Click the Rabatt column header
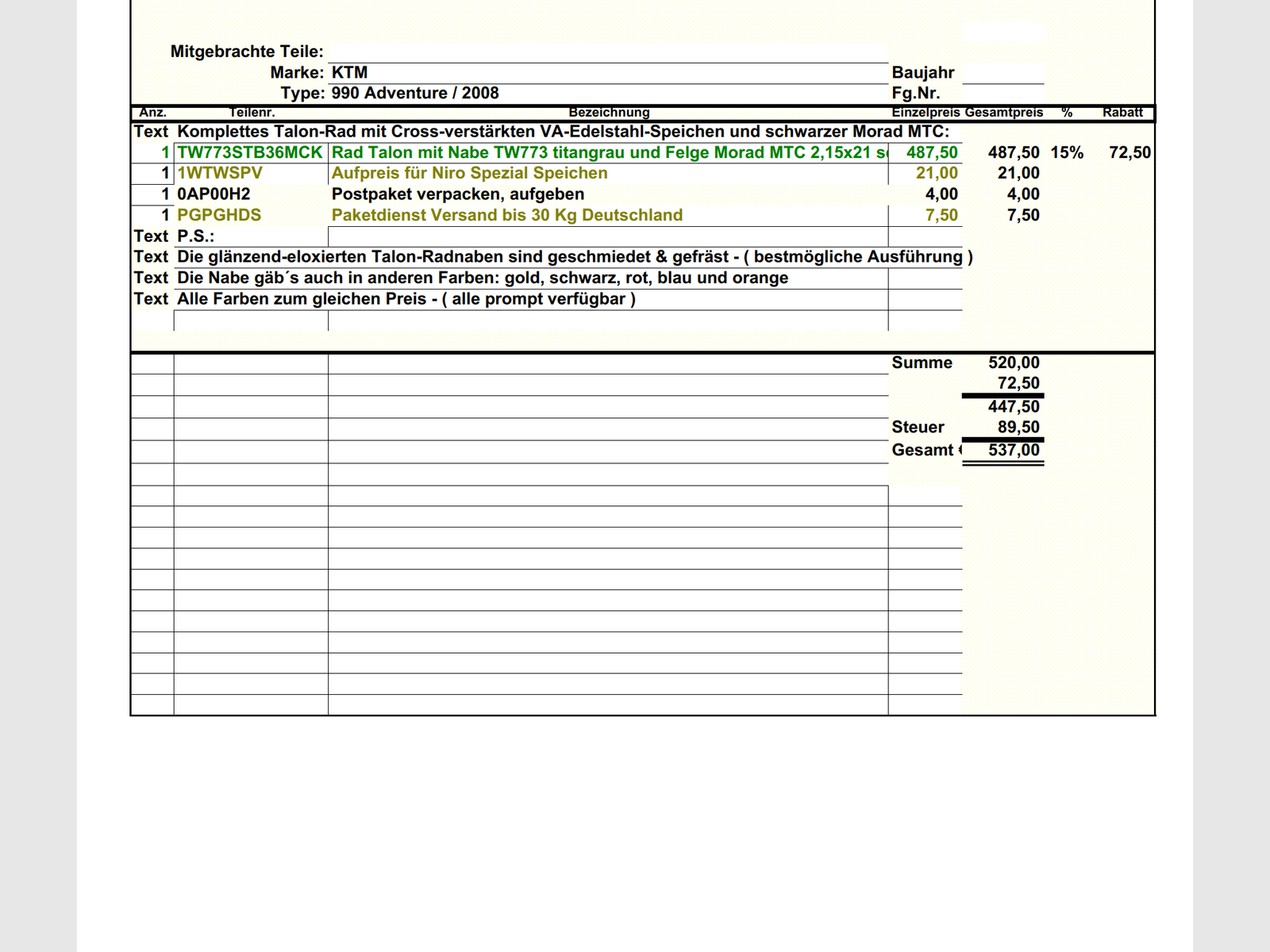 click(x=1122, y=113)
